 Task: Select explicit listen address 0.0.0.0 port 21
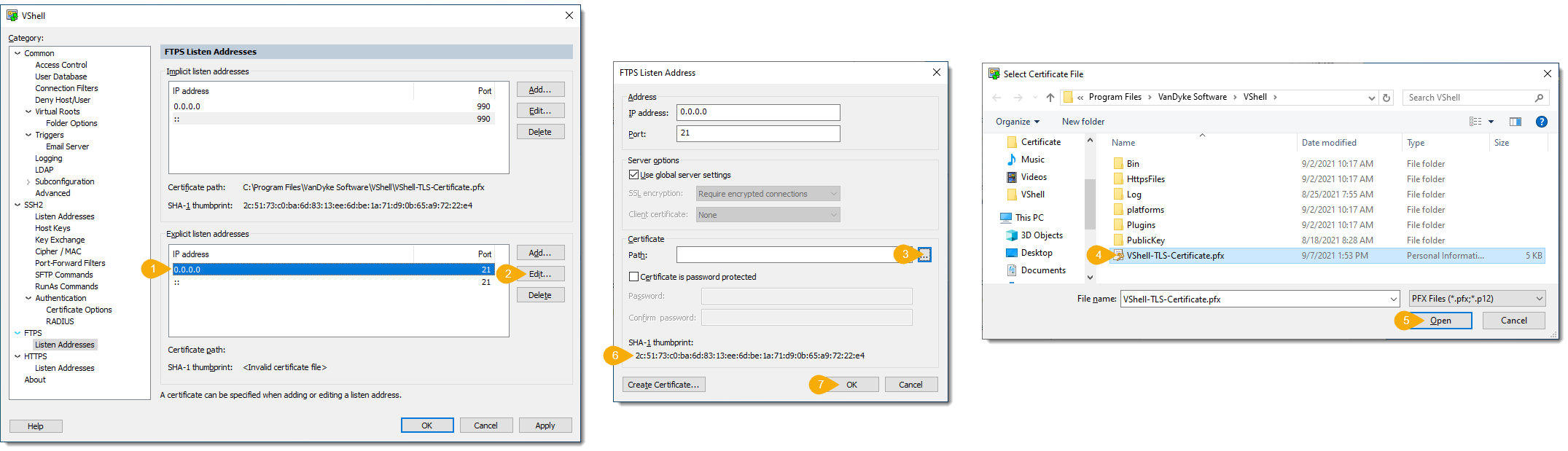(333, 270)
